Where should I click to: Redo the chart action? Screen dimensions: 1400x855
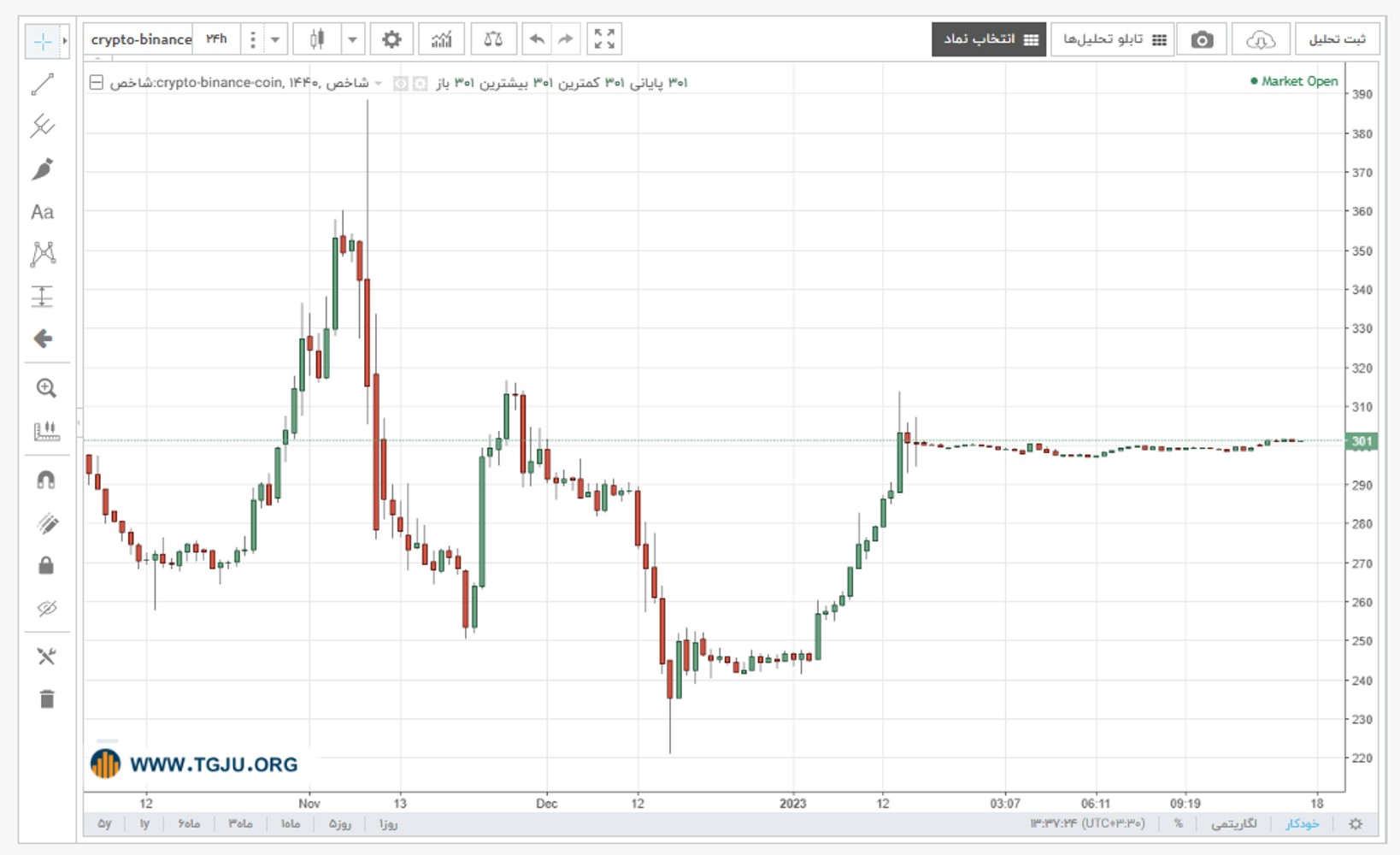(x=565, y=39)
